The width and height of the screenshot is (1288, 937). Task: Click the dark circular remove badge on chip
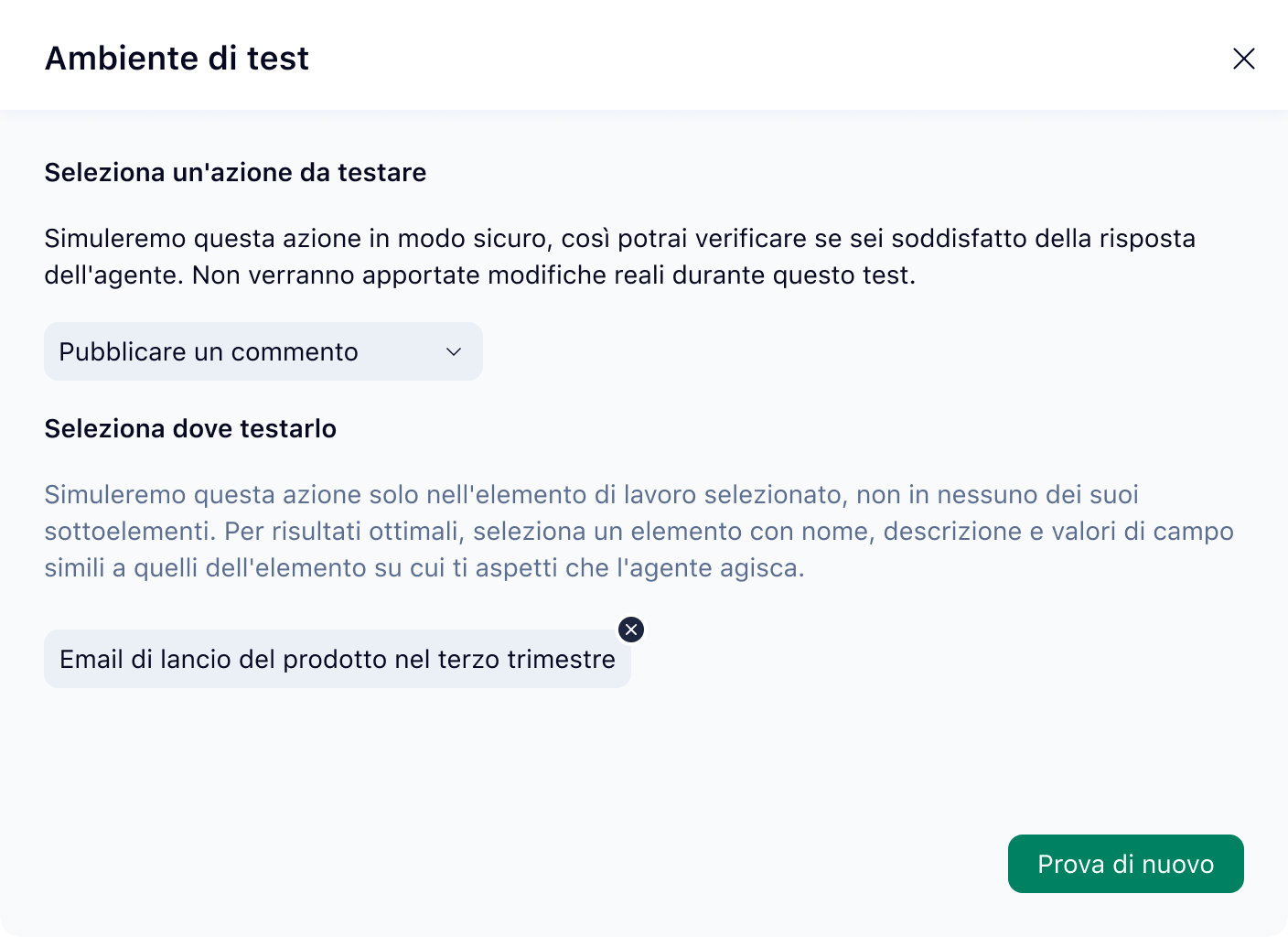(631, 630)
